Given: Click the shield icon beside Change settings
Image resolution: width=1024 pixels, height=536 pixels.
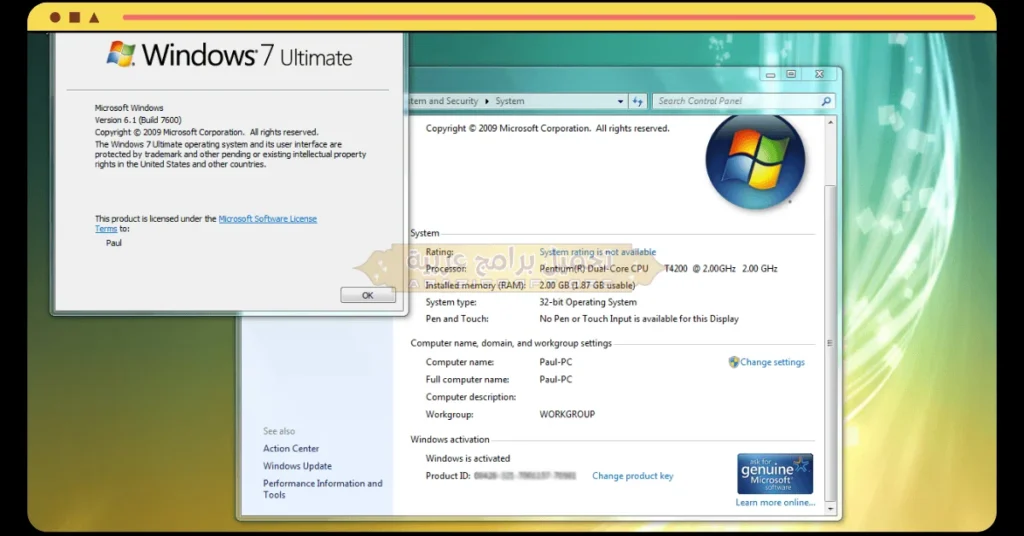Looking at the screenshot, I should pos(734,362).
